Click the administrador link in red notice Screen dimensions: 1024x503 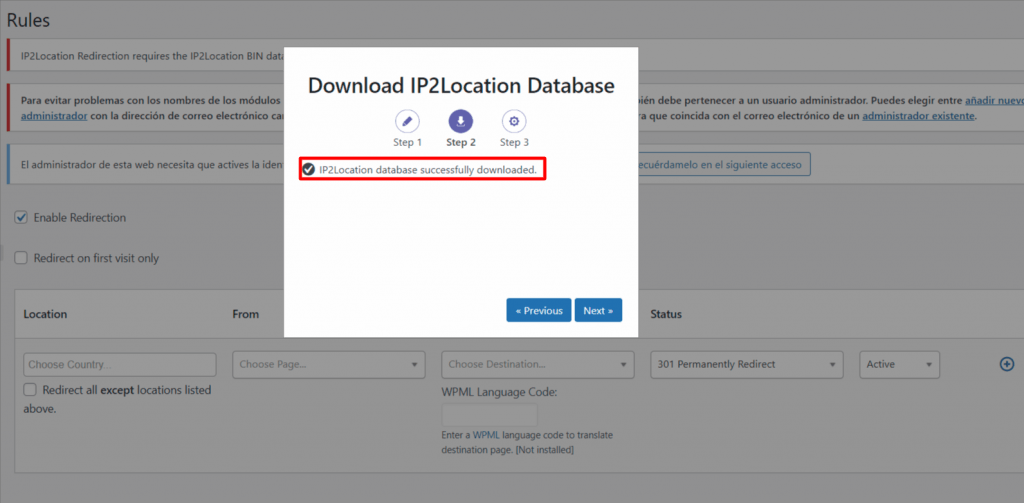[54, 116]
